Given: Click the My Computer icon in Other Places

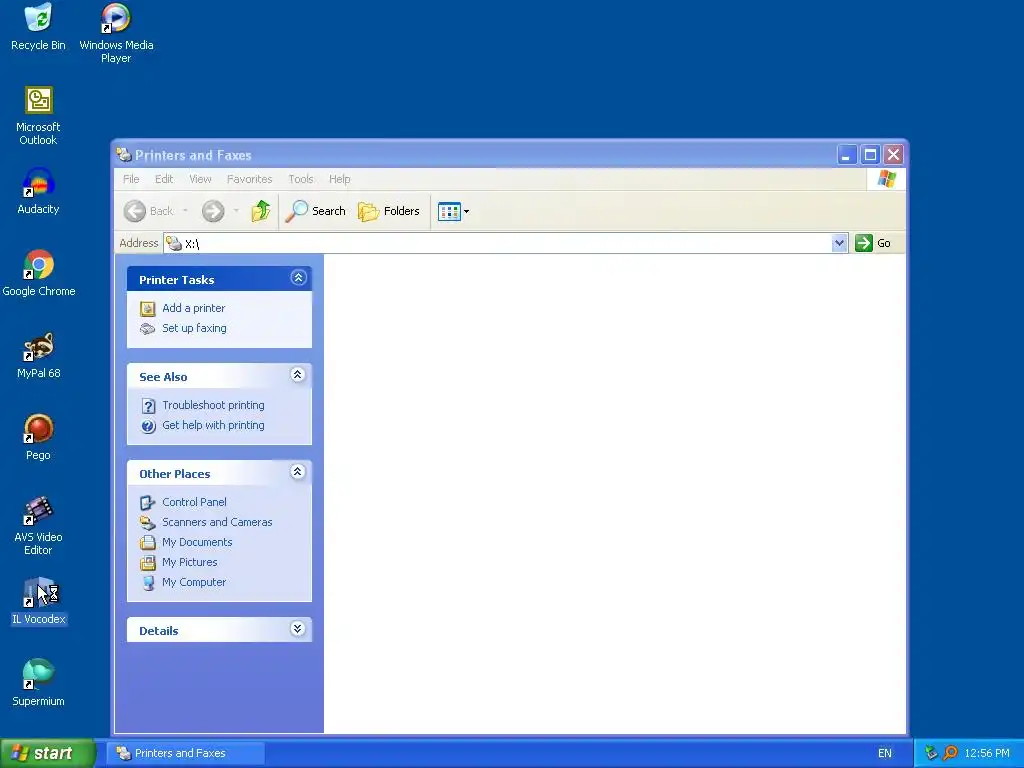Looking at the screenshot, I should (x=148, y=583).
